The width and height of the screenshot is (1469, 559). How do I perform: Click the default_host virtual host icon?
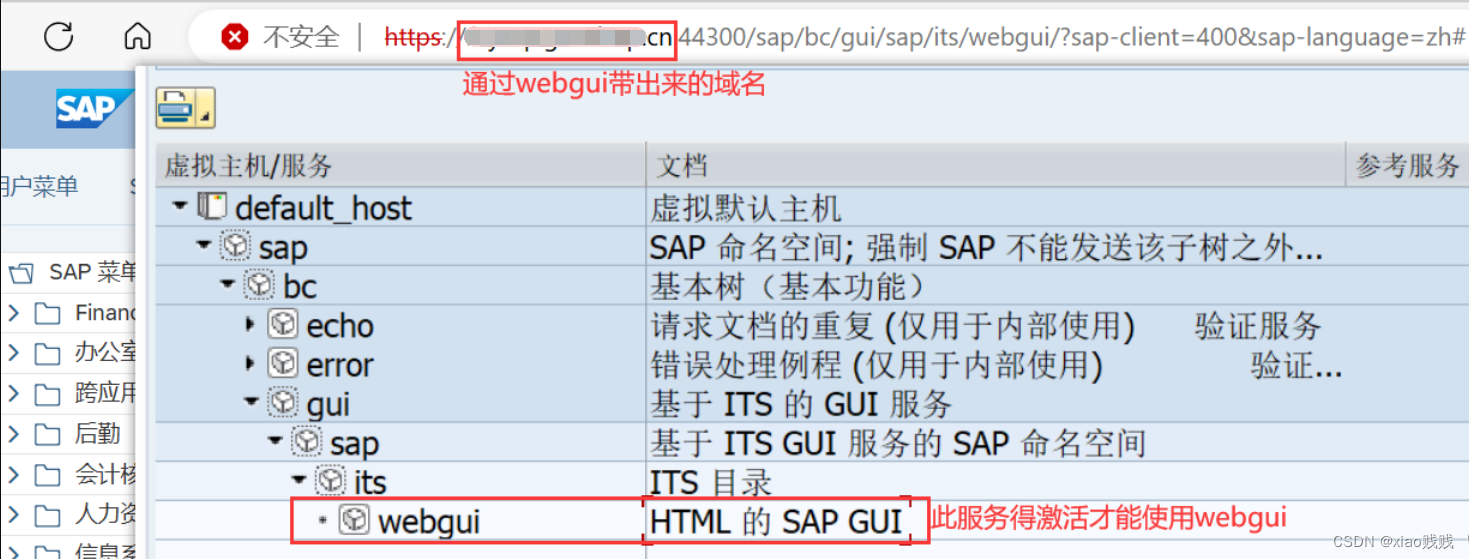tap(212, 207)
